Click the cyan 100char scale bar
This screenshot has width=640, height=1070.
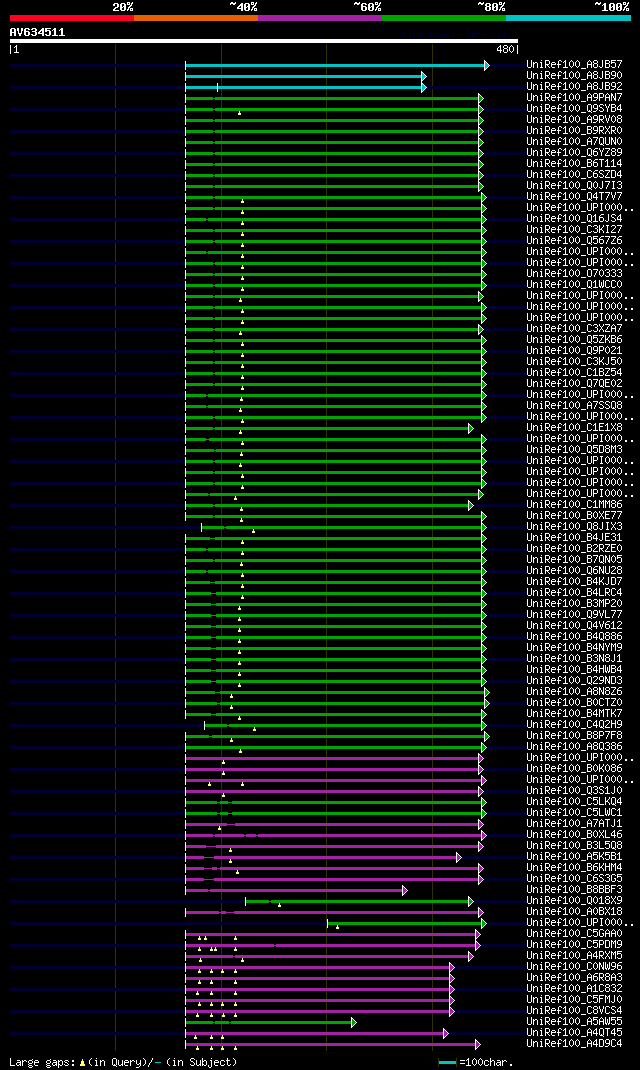click(x=447, y=1062)
